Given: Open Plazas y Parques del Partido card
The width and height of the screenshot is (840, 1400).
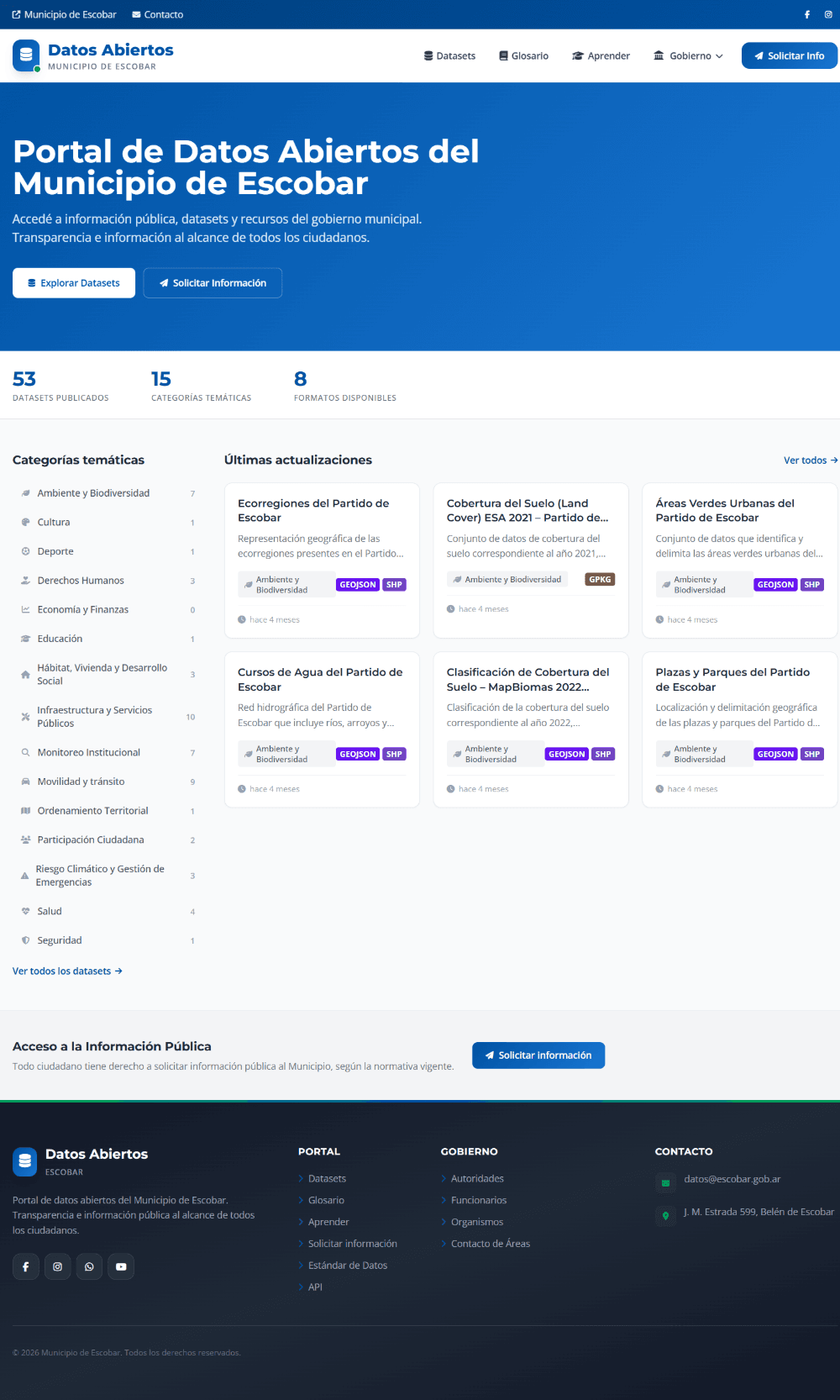Looking at the screenshot, I should click(740, 729).
